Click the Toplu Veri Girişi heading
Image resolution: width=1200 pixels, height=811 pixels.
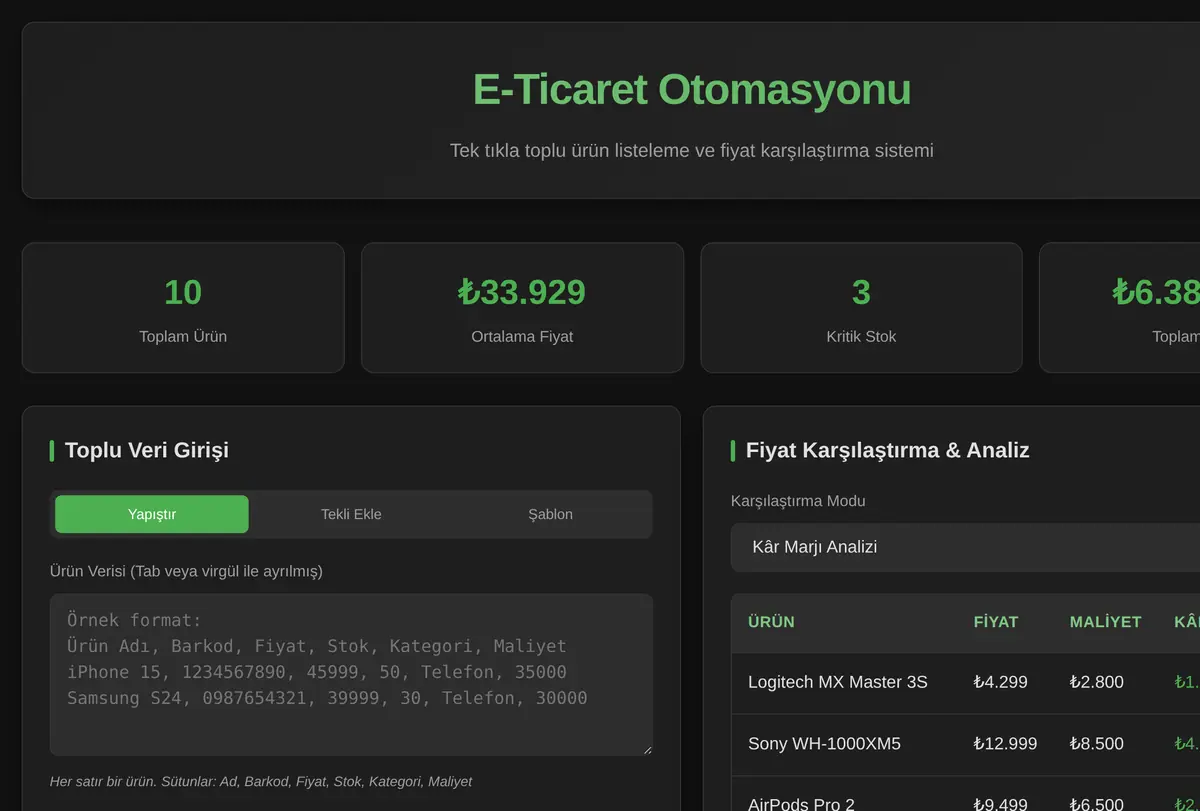147,450
